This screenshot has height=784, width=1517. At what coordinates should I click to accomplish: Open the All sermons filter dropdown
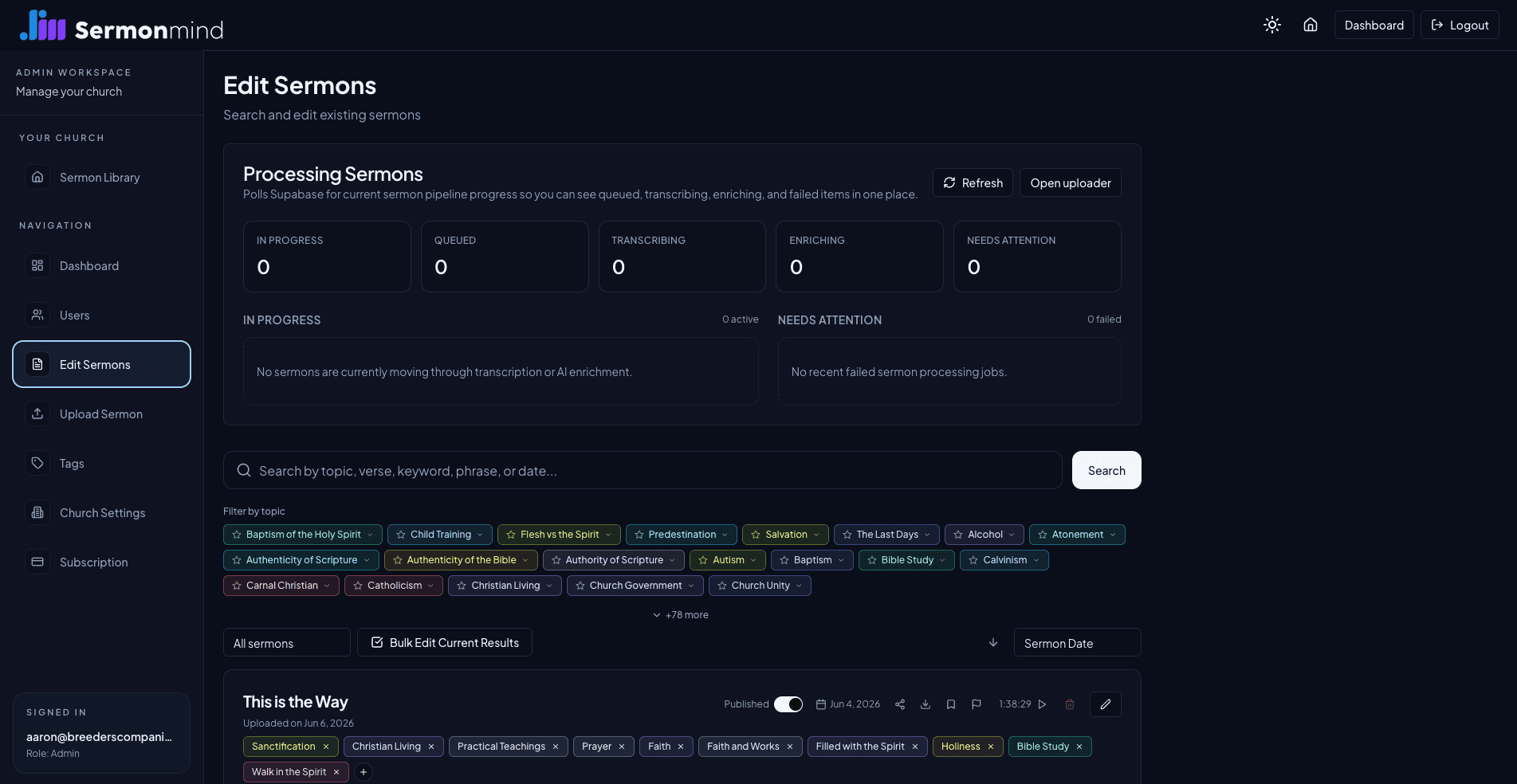287,643
